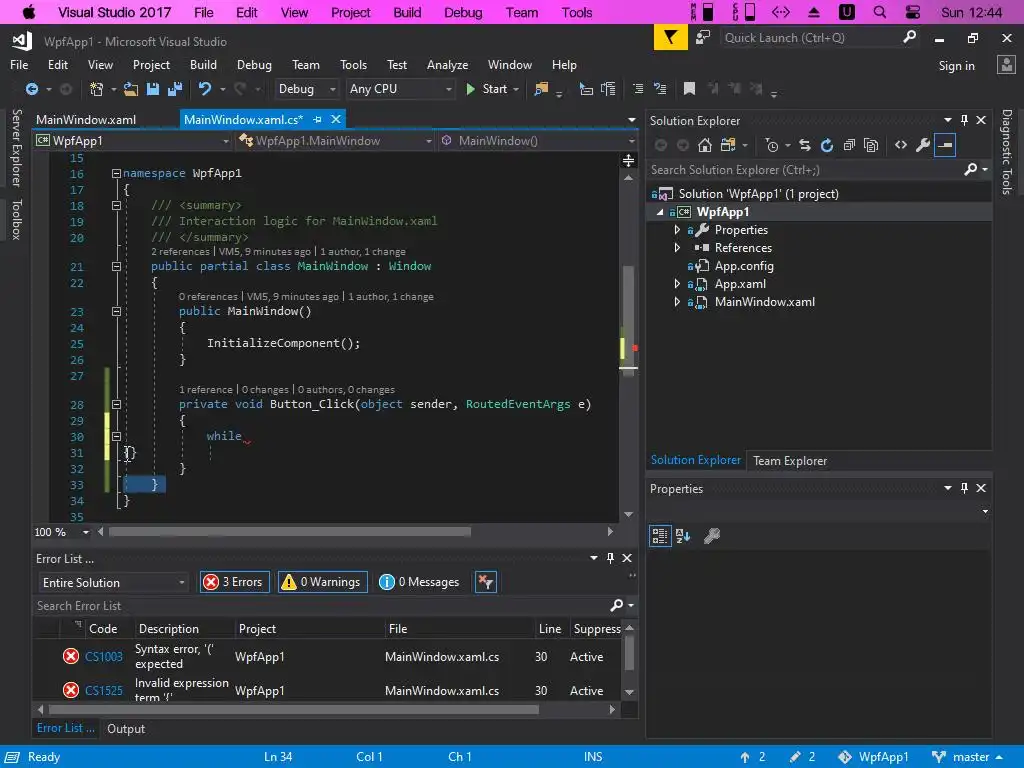Click the Solution Explorer Home icon
Image resolution: width=1024 pixels, height=768 pixels.
pyautogui.click(x=705, y=145)
